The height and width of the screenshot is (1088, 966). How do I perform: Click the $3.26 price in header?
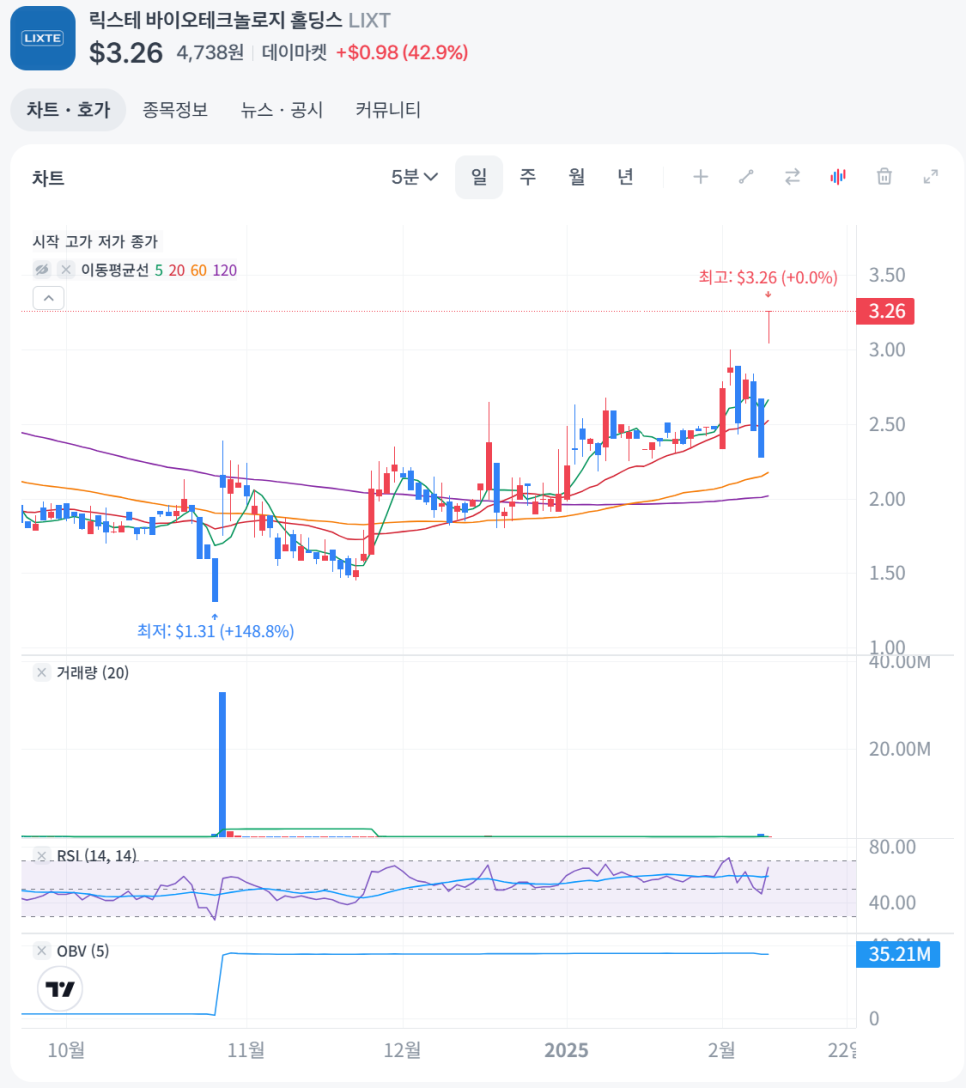tap(126, 53)
